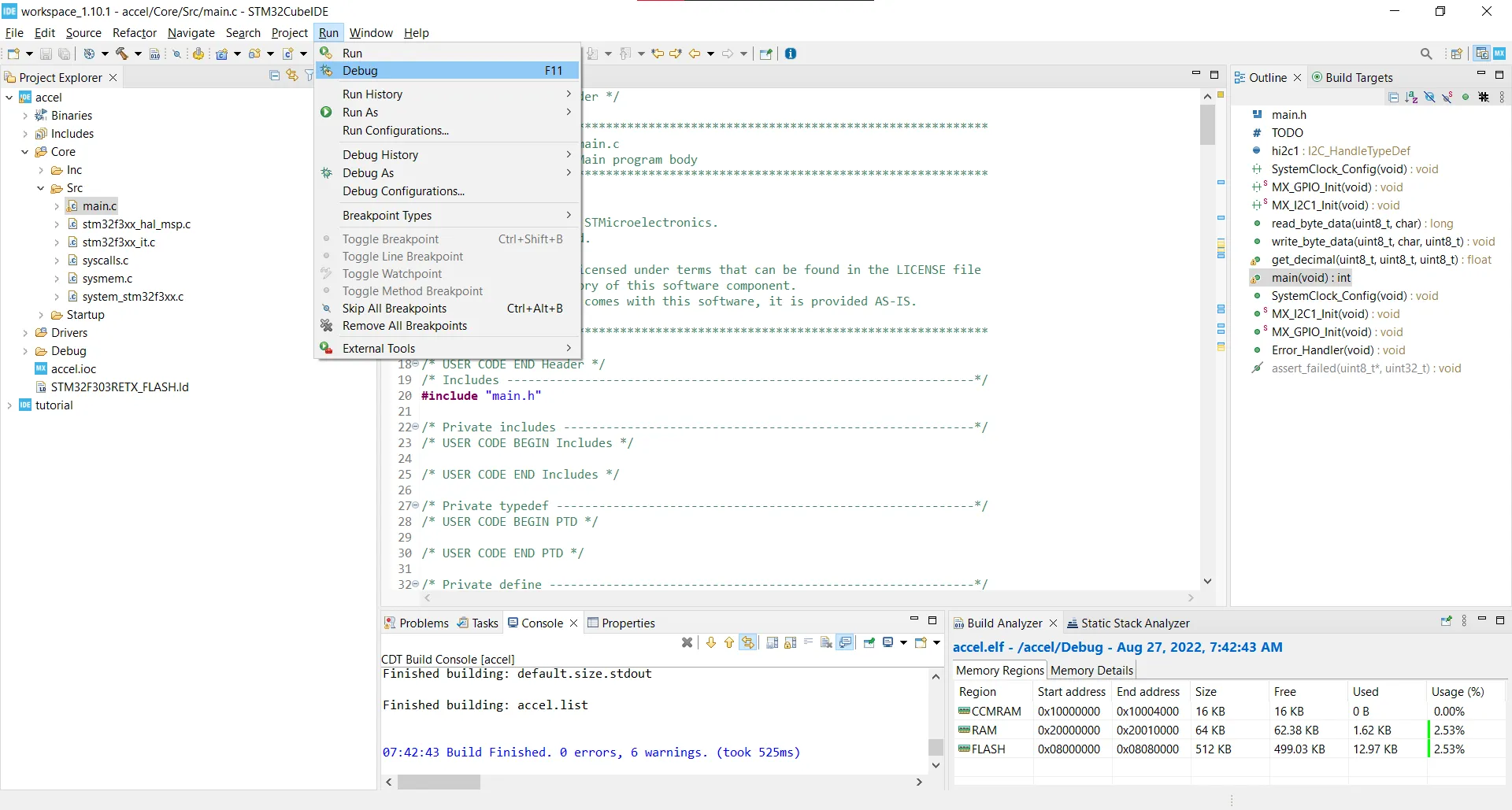Screen dimensions: 1512x810
Task: Click the RAM usage percentage bar
Action: pyautogui.click(x=1465, y=730)
